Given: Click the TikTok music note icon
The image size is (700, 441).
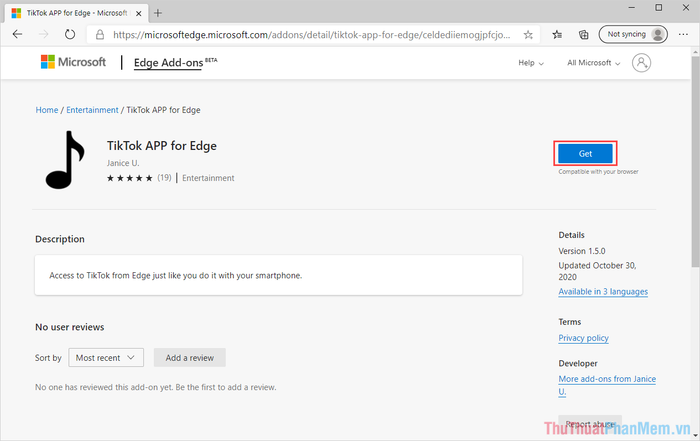Looking at the screenshot, I should [x=65, y=160].
